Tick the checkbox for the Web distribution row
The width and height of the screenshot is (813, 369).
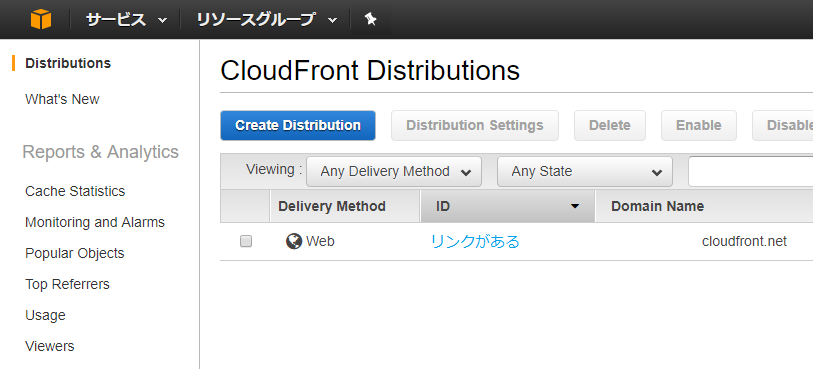(246, 241)
